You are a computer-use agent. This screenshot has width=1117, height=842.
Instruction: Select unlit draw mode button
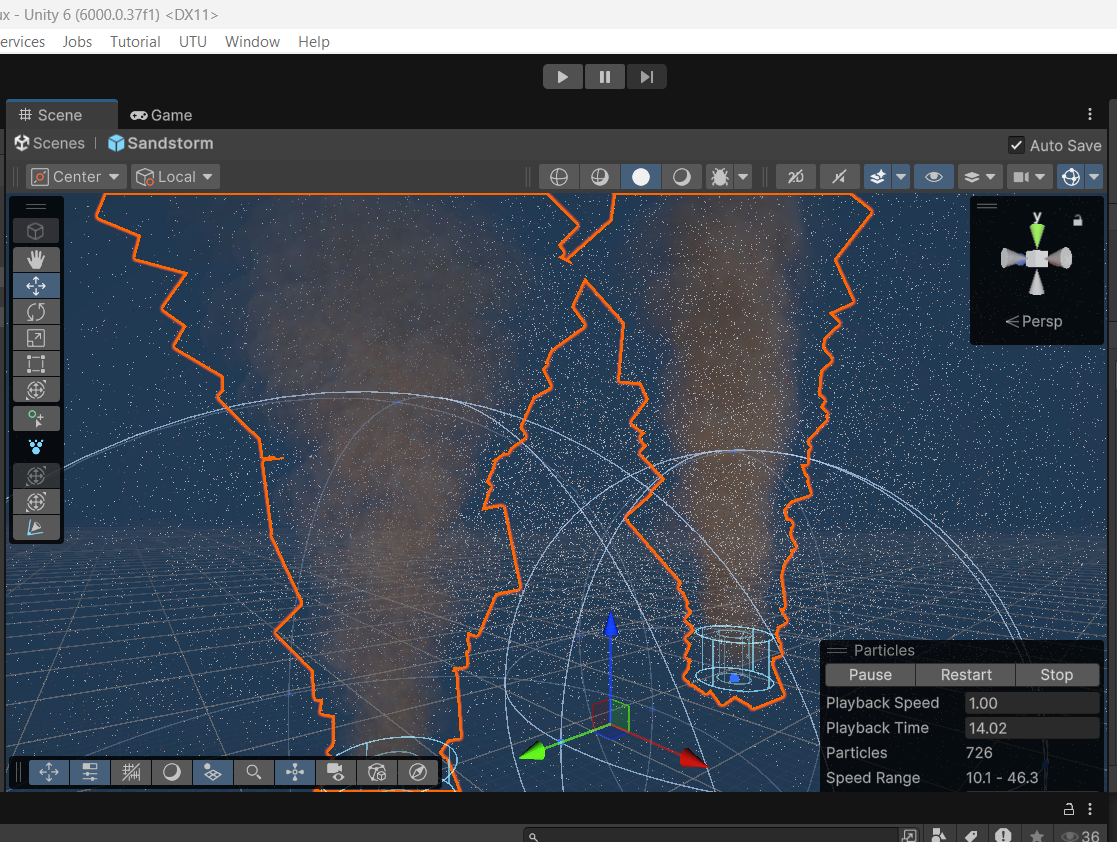(x=682, y=177)
